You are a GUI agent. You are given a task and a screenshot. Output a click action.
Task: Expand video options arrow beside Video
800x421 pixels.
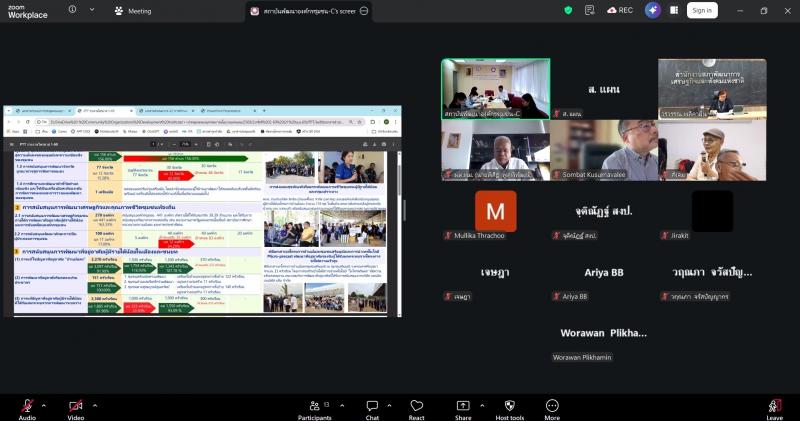click(94, 406)
